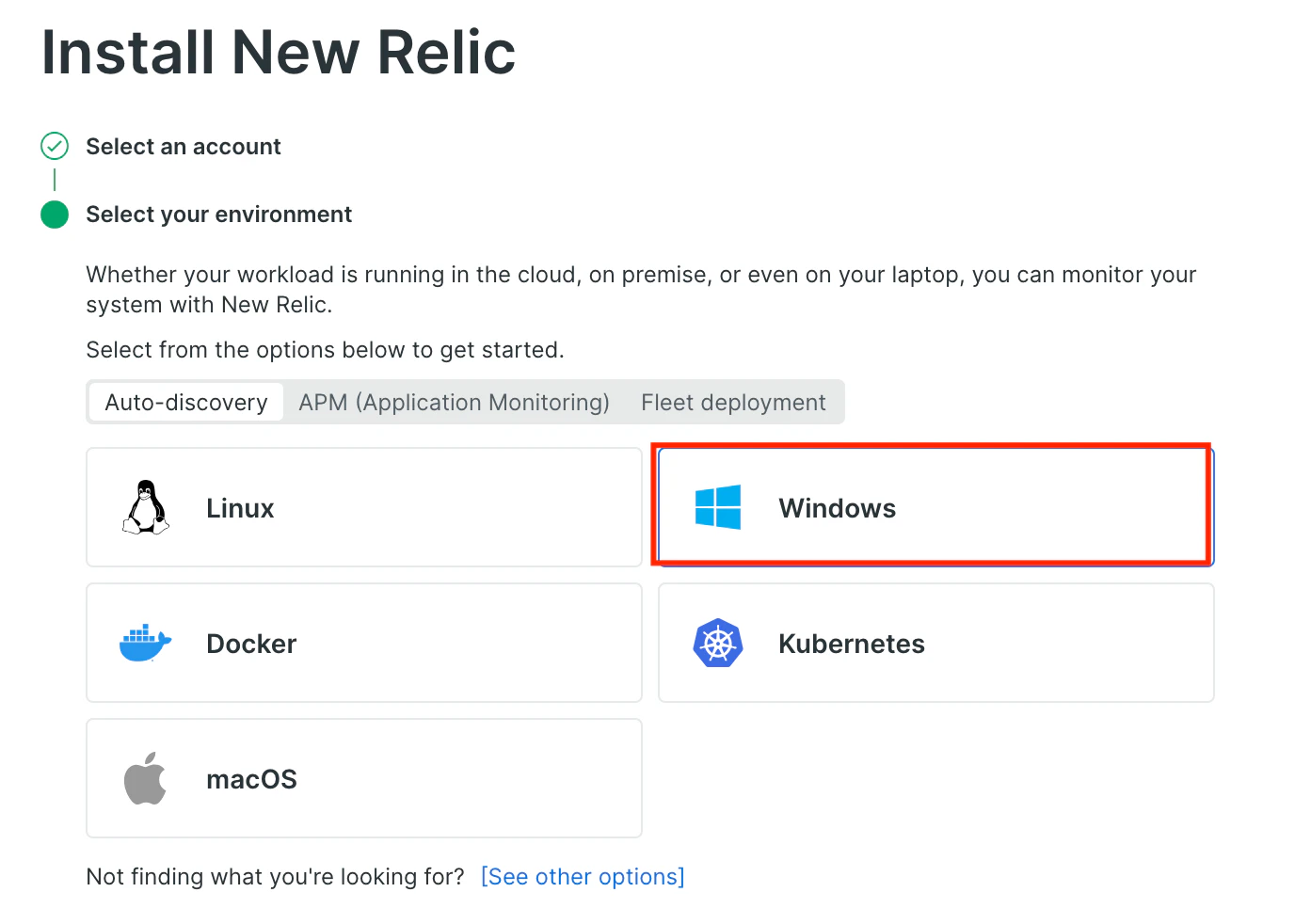Click the Docker whale icon

[x=145, y=643]
